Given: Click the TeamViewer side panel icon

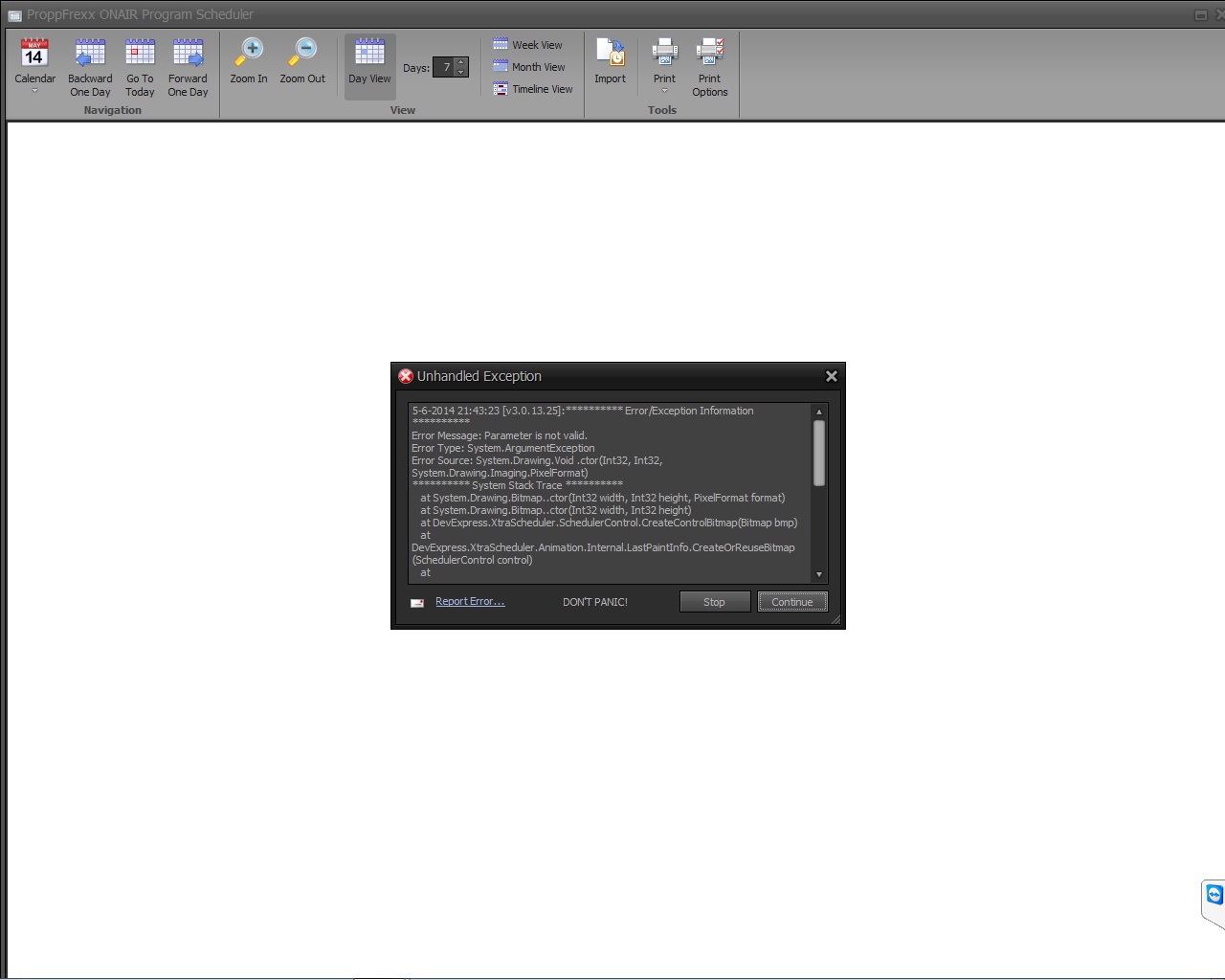Looking at the screenshot, I should 1214,895.
